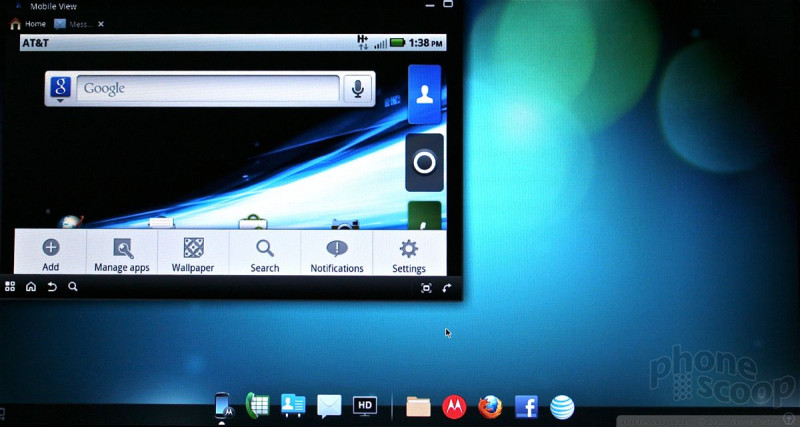Image resolution: width=800 pixels, height=427 pixels.
Task: Open Notifications from the options menu
Action: [x=337, y=254]
